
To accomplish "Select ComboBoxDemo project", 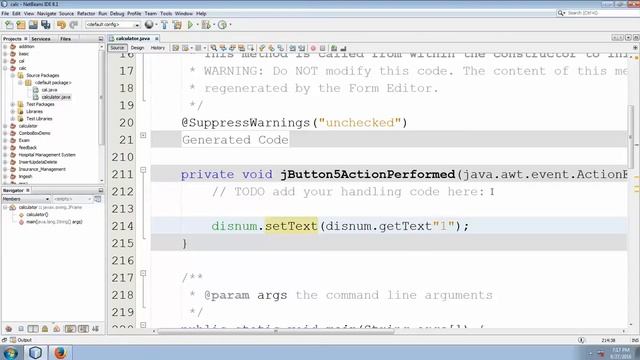I will [x=34, y=133].
